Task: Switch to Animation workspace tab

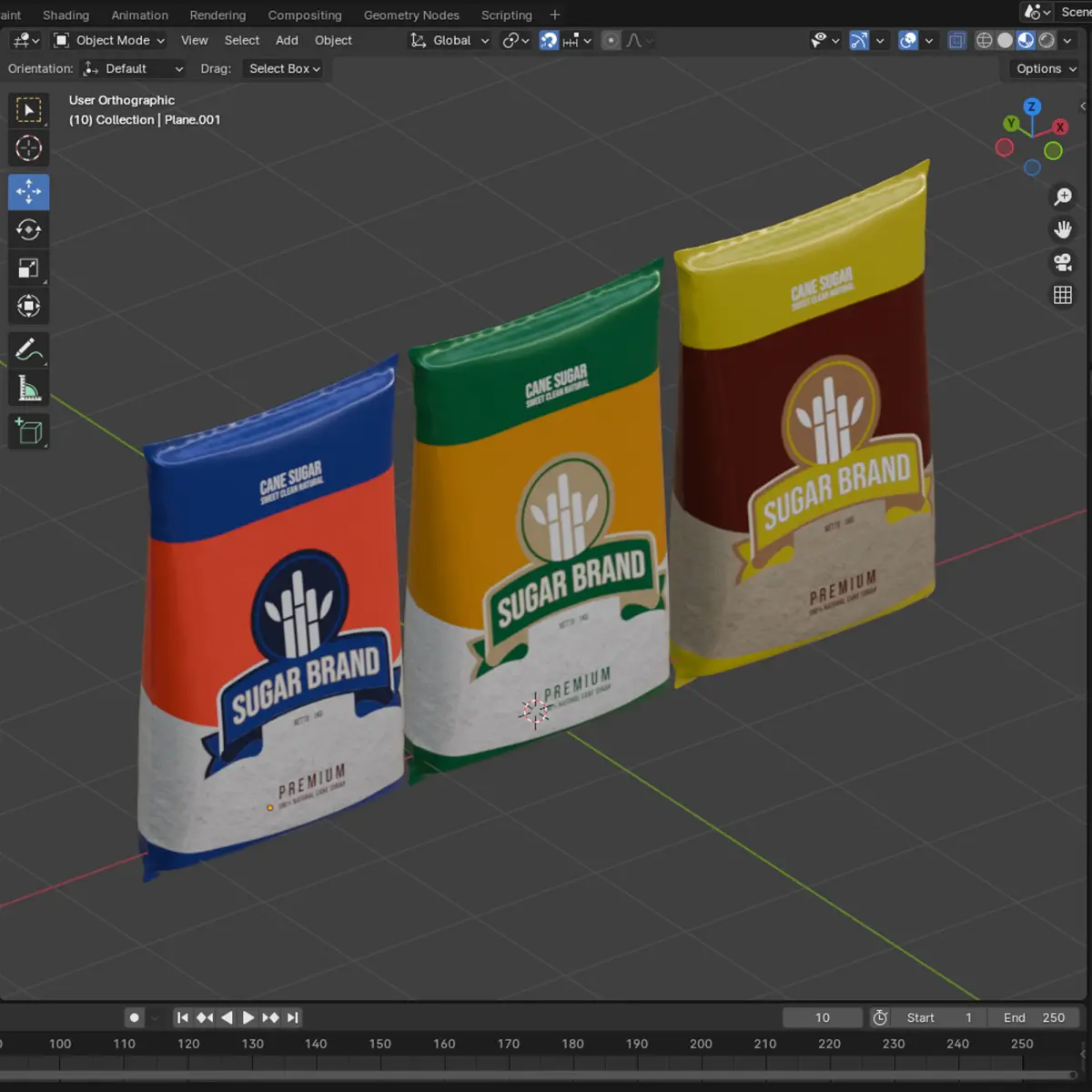Action: point(139,15)
